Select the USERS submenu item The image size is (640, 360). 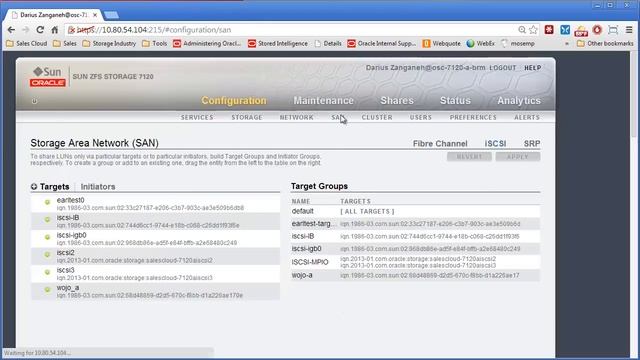point(420,117)
